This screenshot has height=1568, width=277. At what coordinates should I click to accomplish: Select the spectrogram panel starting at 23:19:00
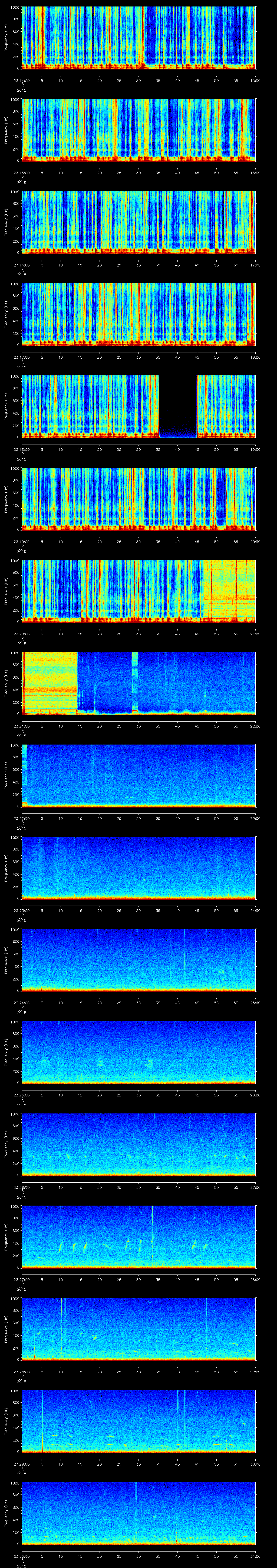(x=139, y=499)
